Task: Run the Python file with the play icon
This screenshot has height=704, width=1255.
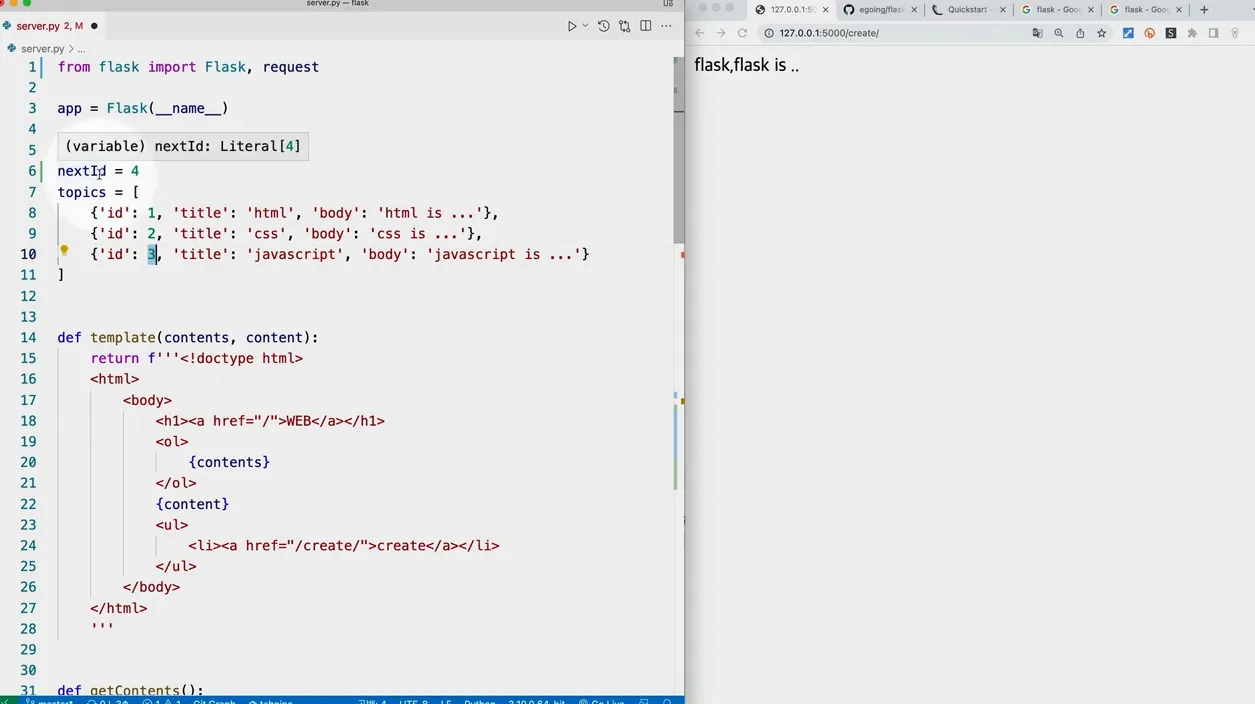Action: (x=572, y=26)
